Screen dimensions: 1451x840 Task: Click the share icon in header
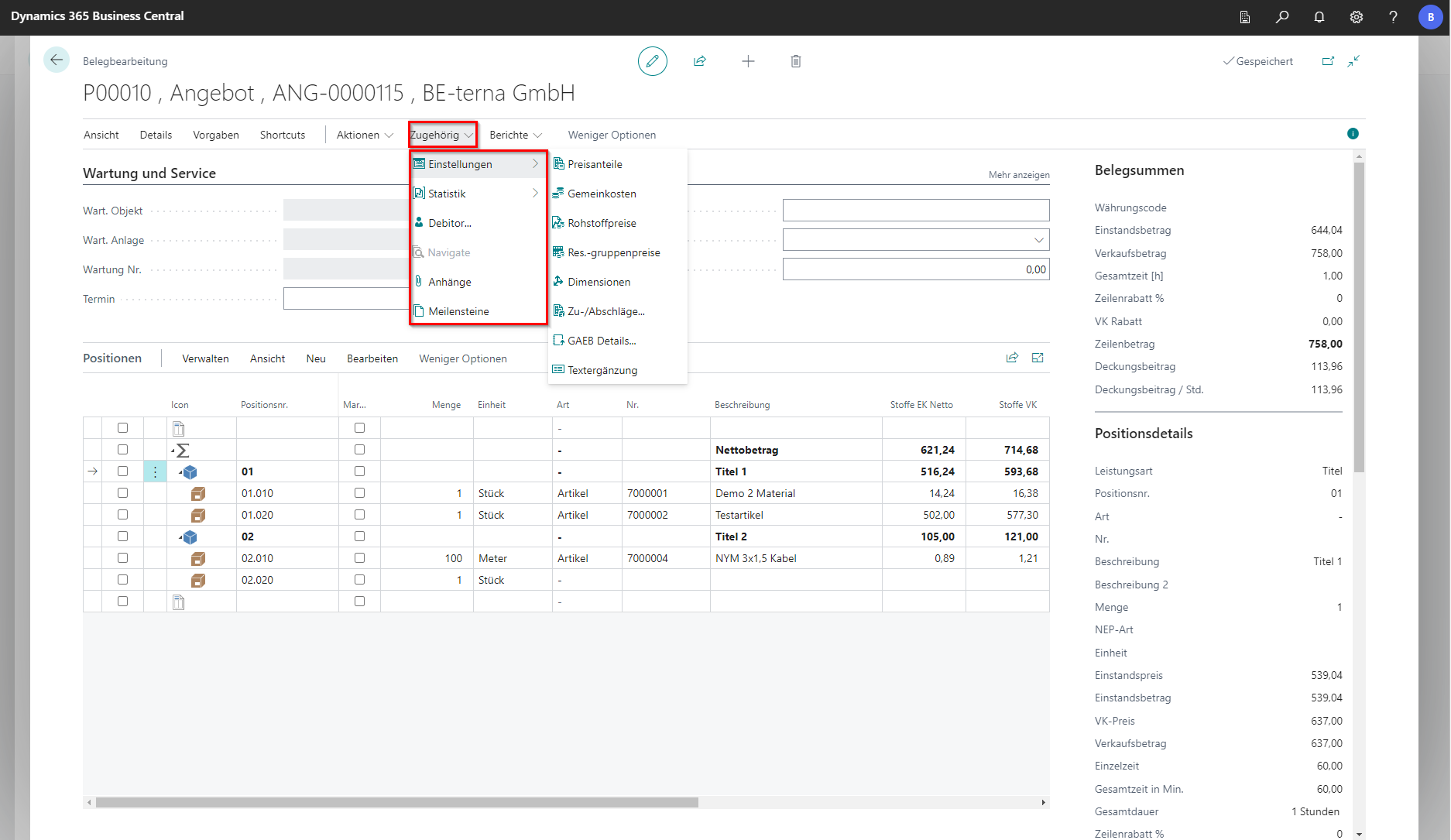click(x=700, y=61)
